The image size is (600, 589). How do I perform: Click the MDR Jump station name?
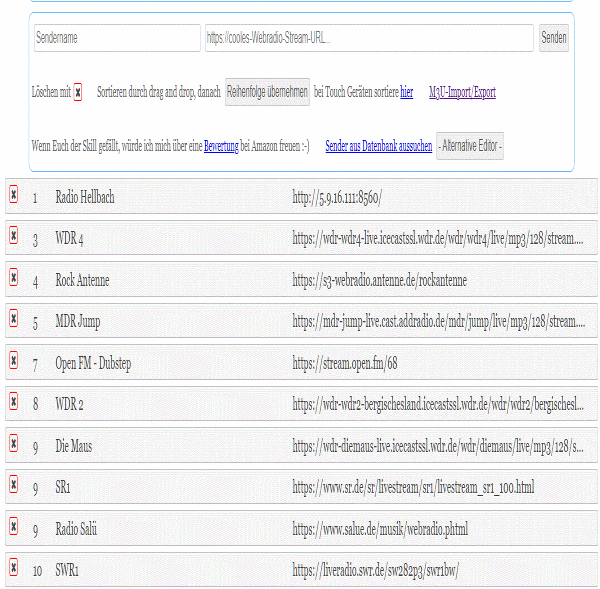click(x=78, y=321)
